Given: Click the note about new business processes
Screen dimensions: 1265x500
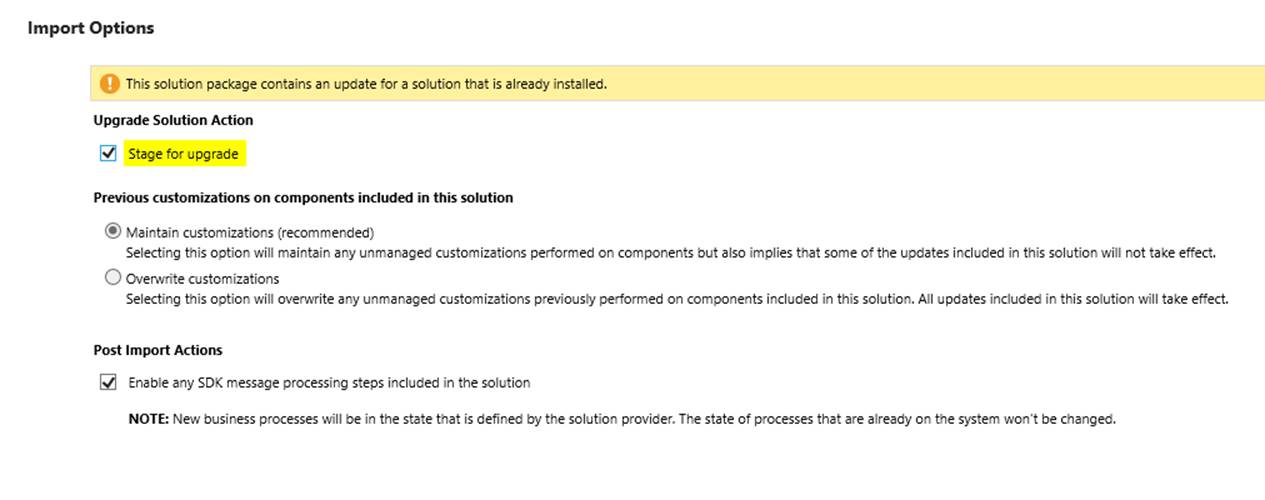Looking at the screenshot, I should (622, 419).
